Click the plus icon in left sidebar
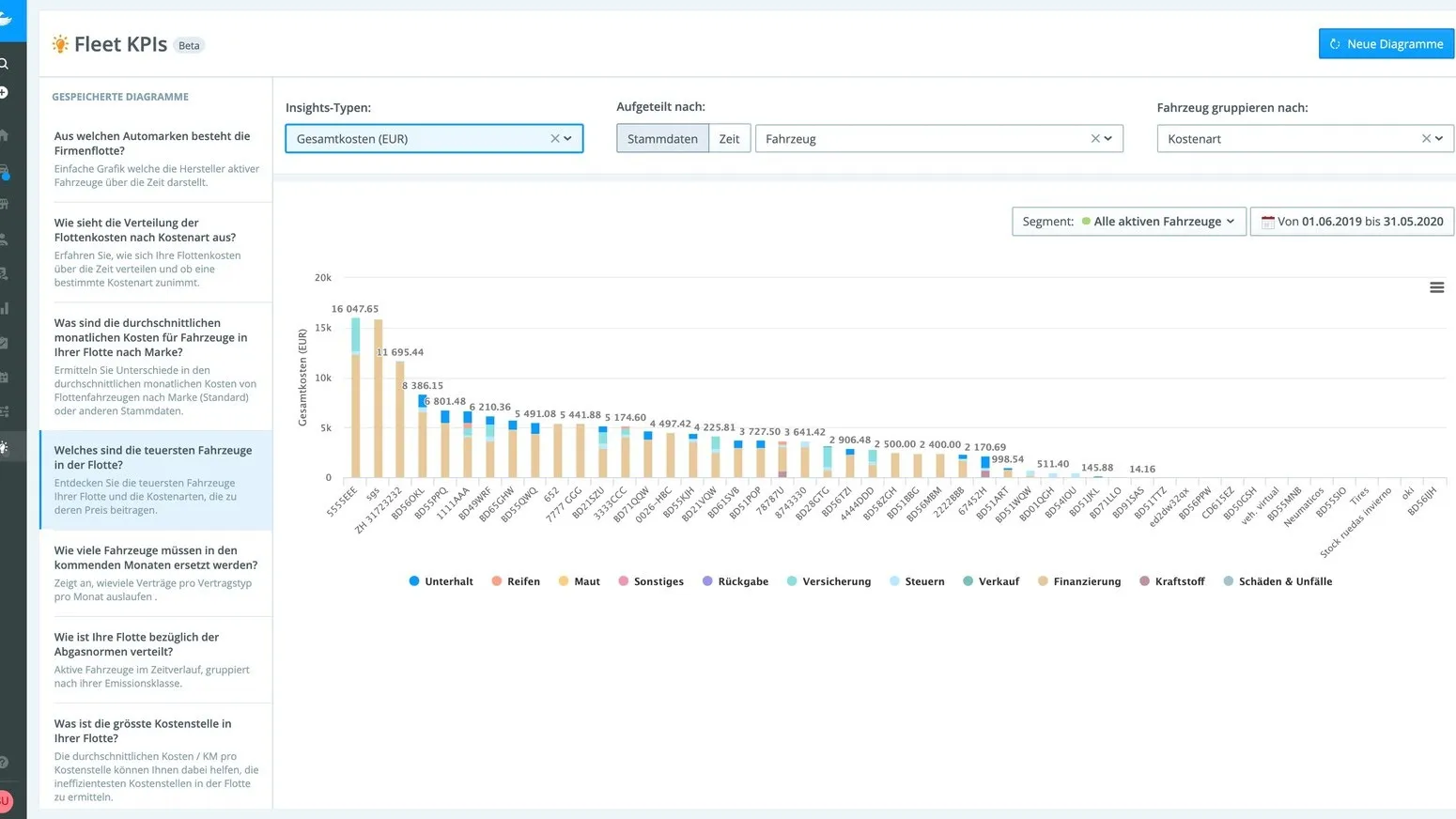Viewport: 1456px width, 819px height. (4, 92)
